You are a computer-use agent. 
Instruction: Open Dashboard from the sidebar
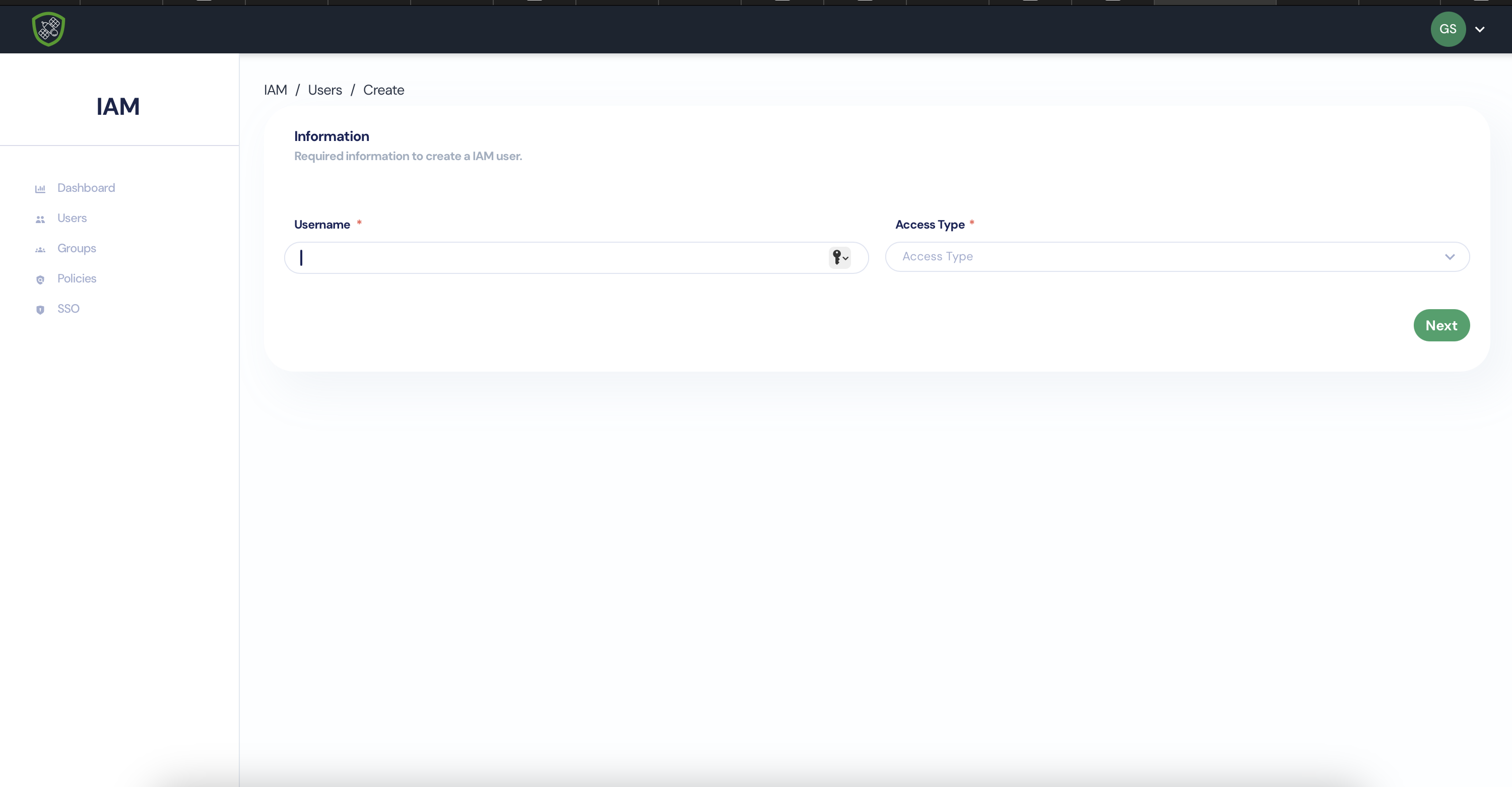coord(86,188)
